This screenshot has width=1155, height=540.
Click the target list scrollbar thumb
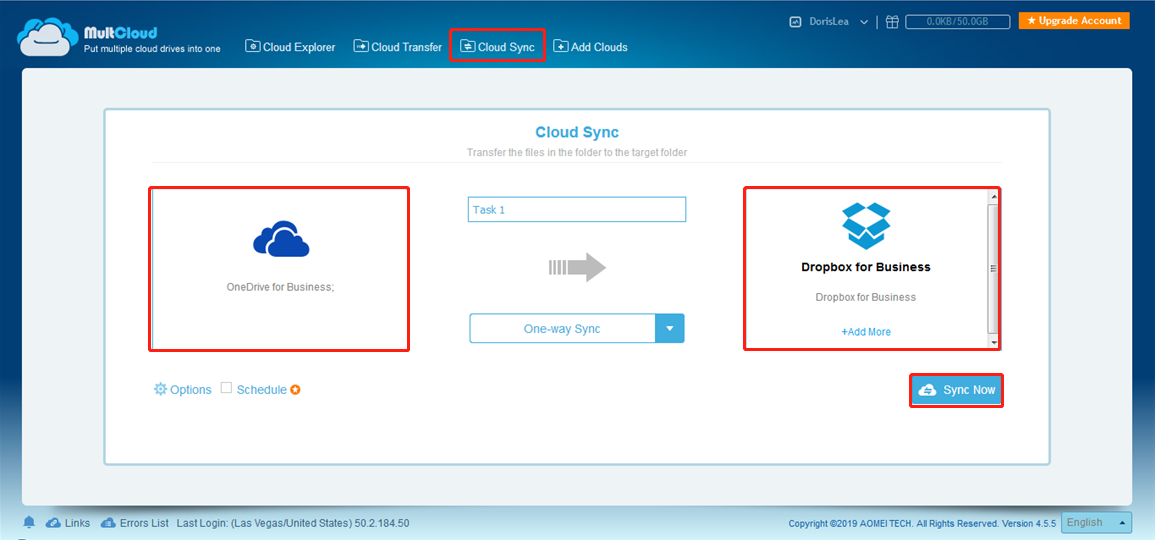click(993, 269)
